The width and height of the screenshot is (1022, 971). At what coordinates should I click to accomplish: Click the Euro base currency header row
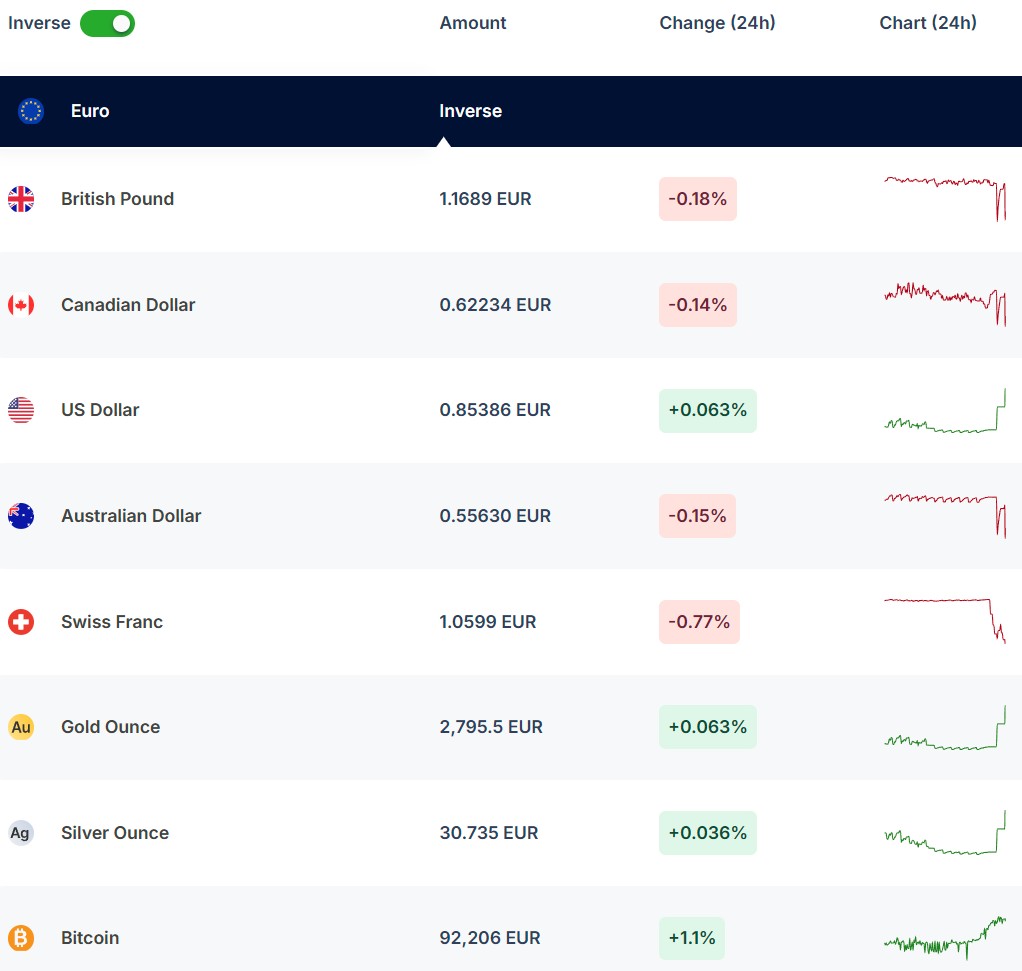click(x=250, y=111)
